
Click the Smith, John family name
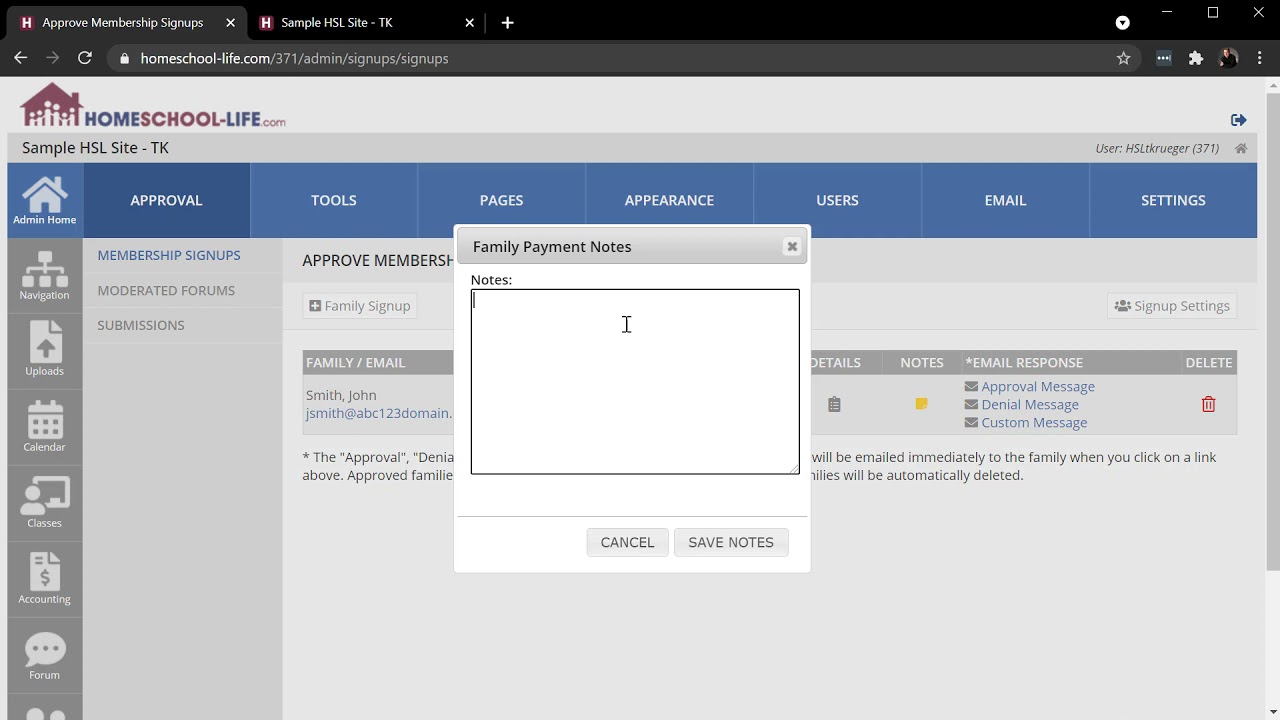point(341,395)
